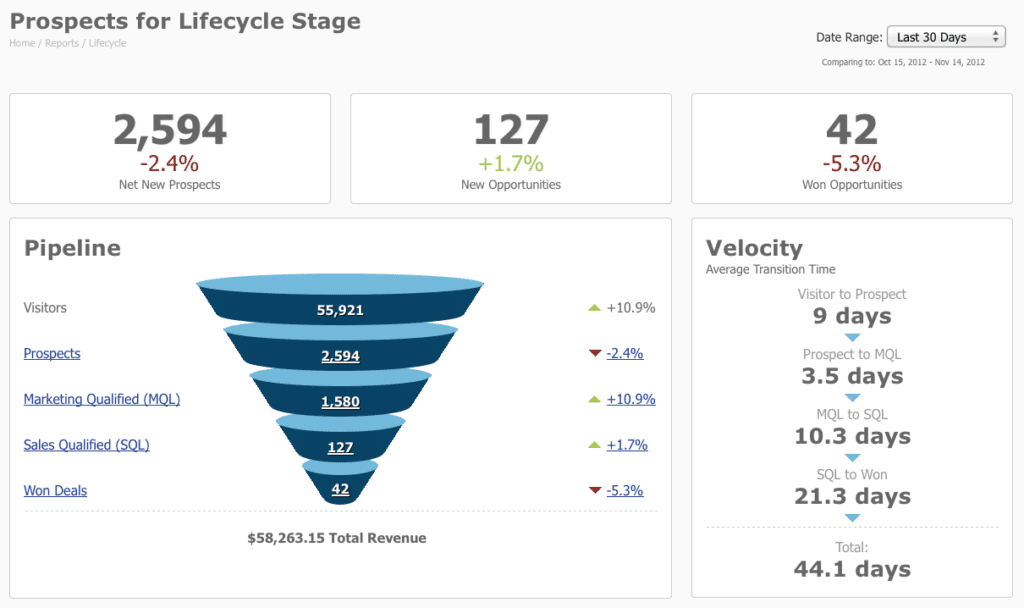Click the blue arrow under Visitor to Prospect

852,339
